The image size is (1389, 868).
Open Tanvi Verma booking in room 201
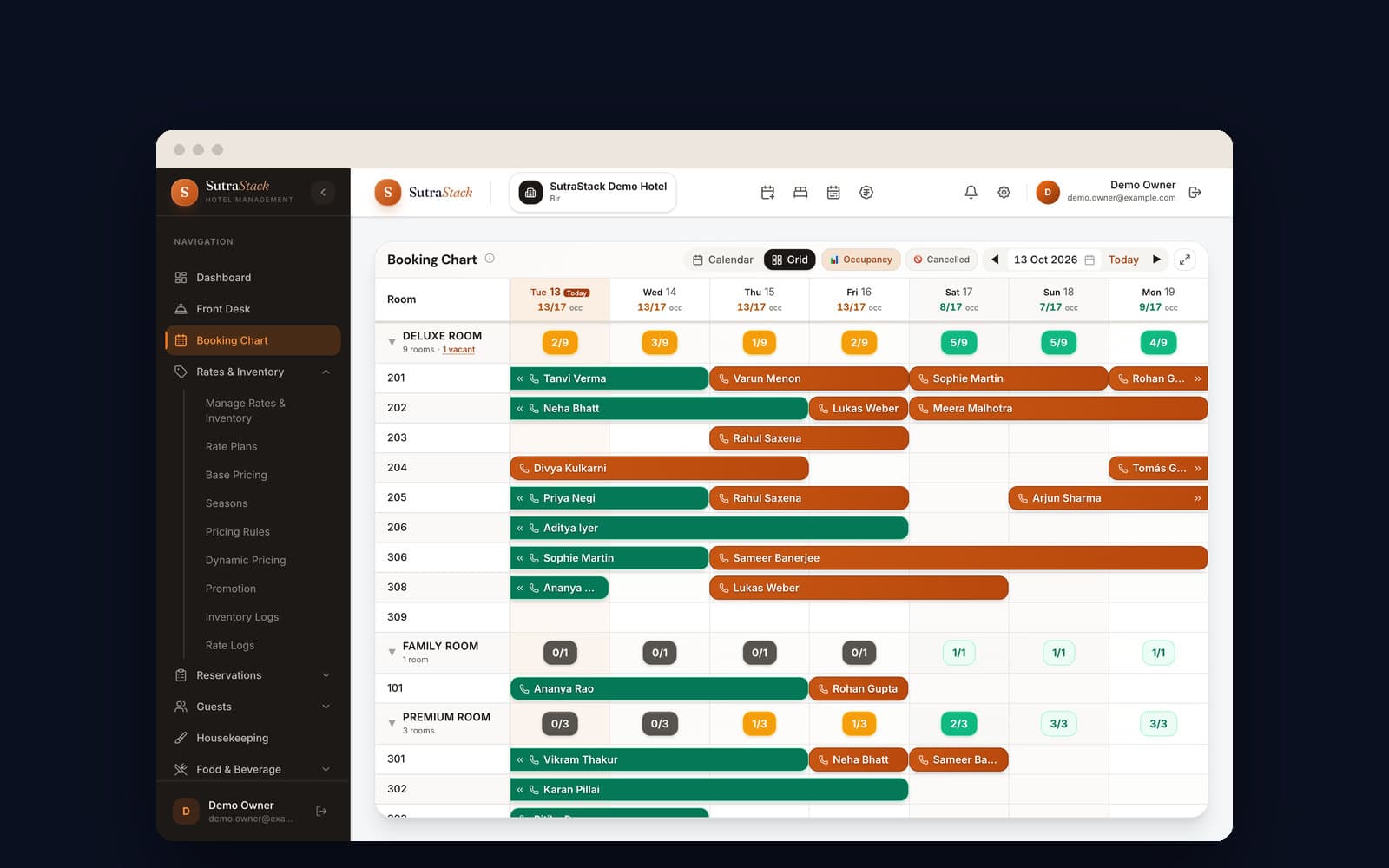pos(609,378)
